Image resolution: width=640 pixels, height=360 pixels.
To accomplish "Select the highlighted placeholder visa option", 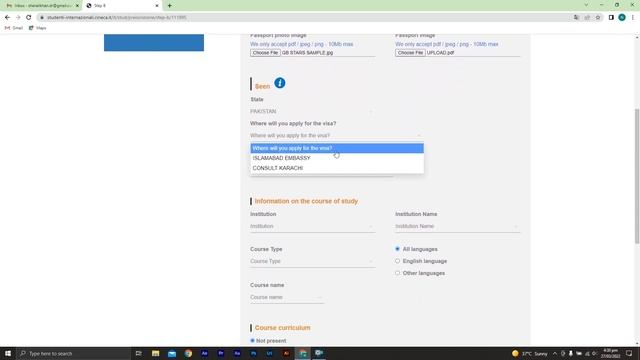I will coord(337,148).
